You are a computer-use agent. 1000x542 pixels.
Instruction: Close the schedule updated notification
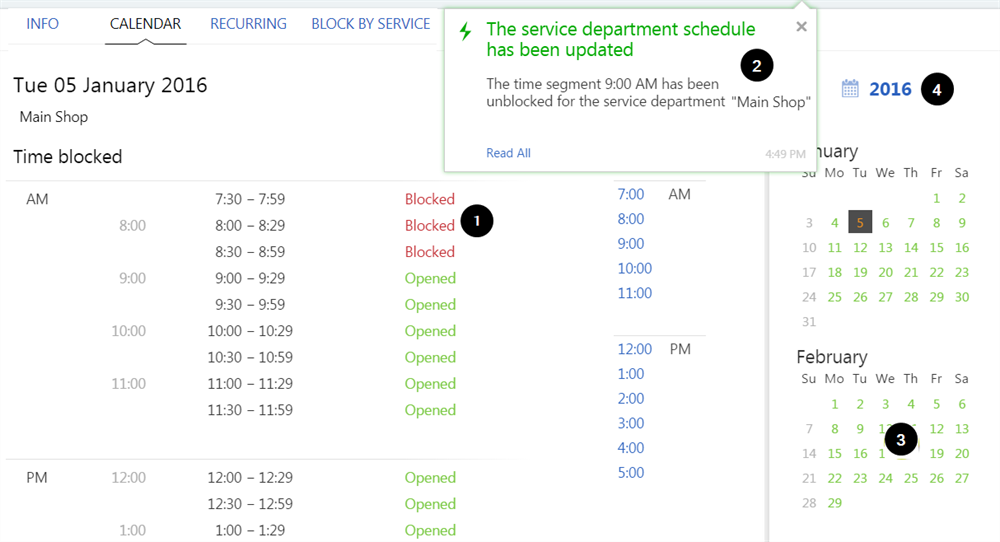pos(801,27)
